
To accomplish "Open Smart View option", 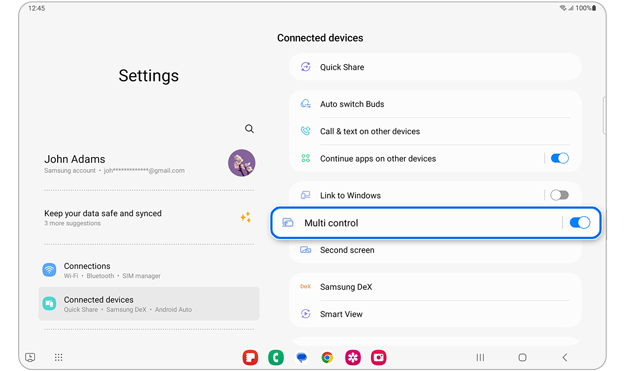I will click(435, 314).
